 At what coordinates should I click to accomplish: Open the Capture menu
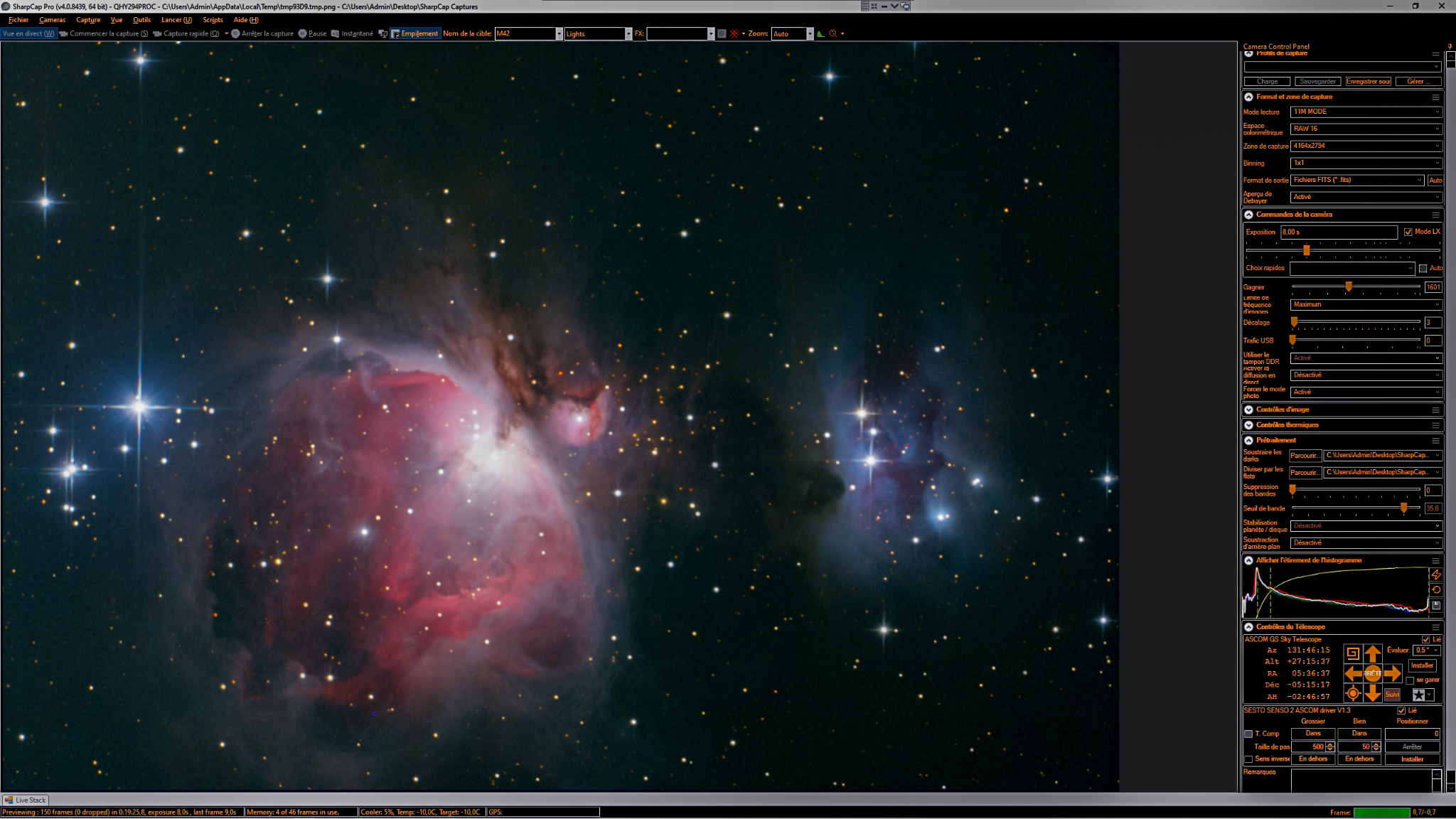pyautogui.click(x=88, y=20)
